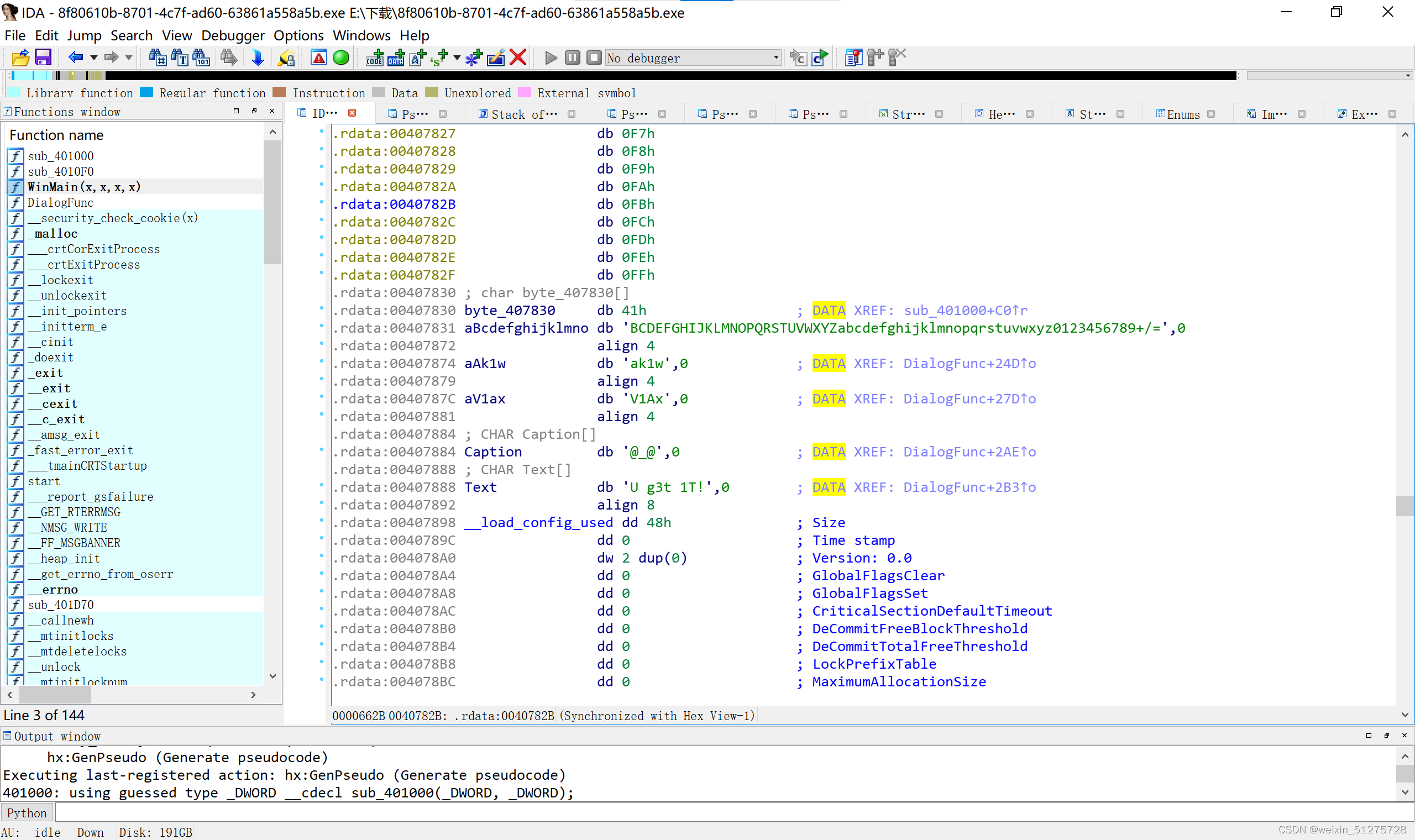The height and width of the screenshot is (840, 1415).
Task: Open the Debugger menu
Action: (233, 36)
